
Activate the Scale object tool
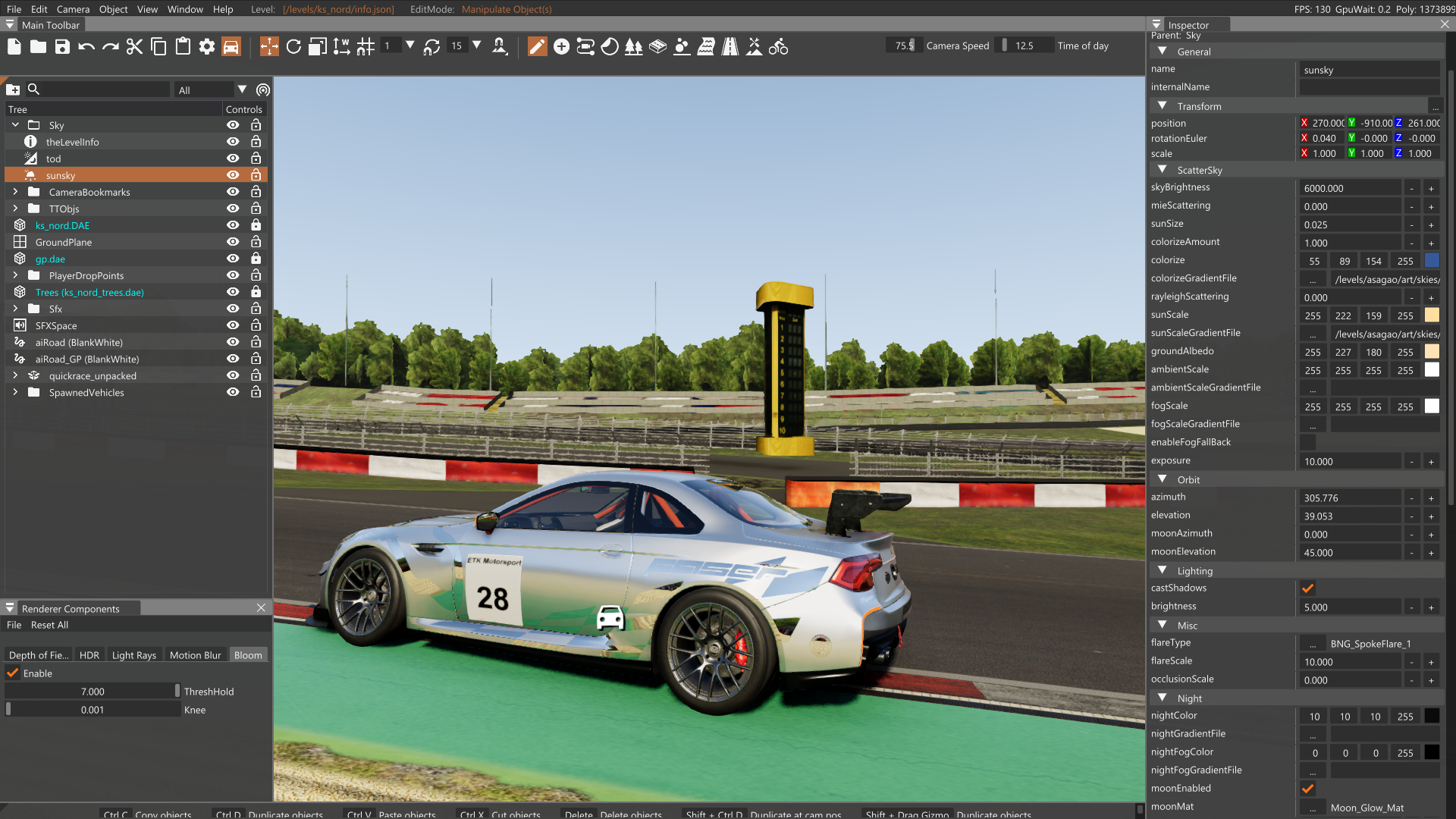318,47
